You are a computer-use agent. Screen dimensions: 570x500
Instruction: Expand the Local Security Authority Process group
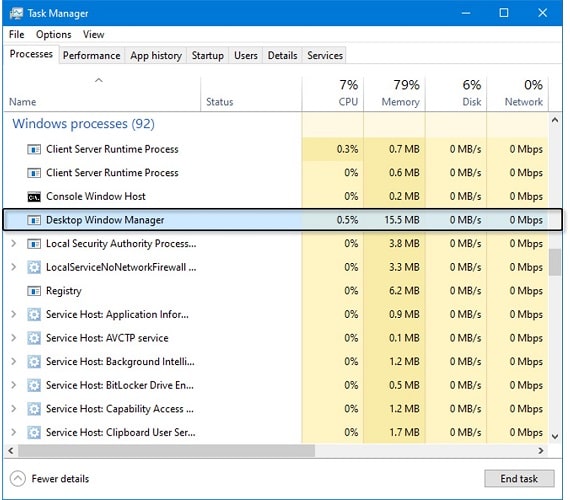[13, 243]
